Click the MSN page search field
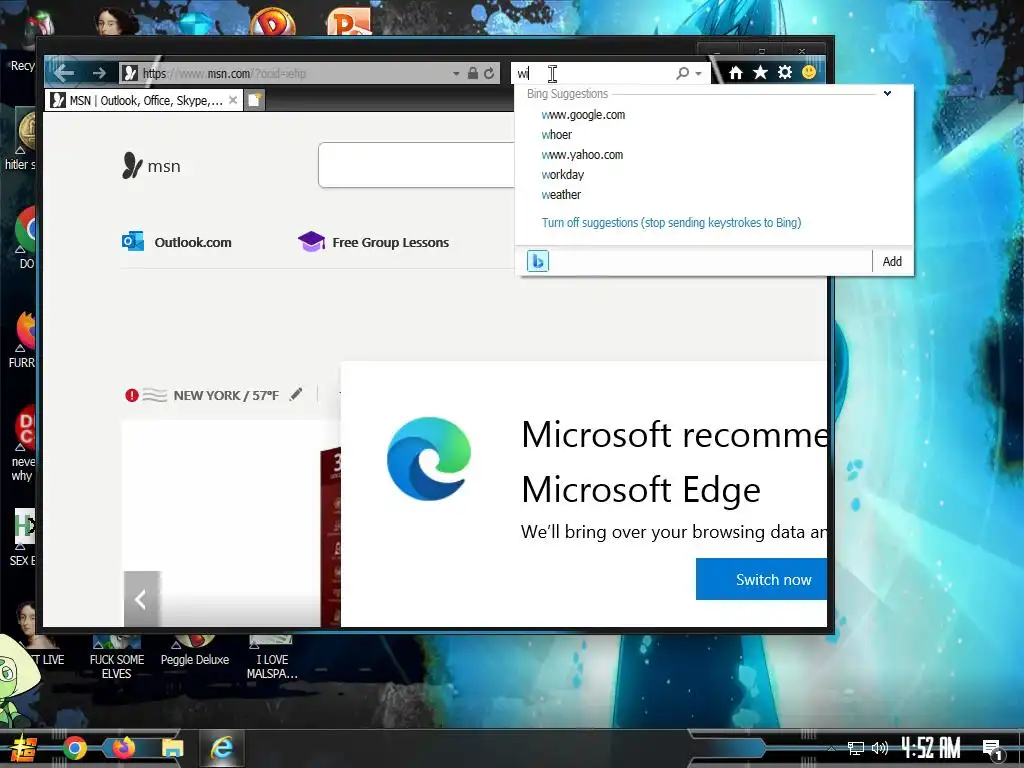The image size is (1024, 768). pyautogui.click(x=417, y=165)
